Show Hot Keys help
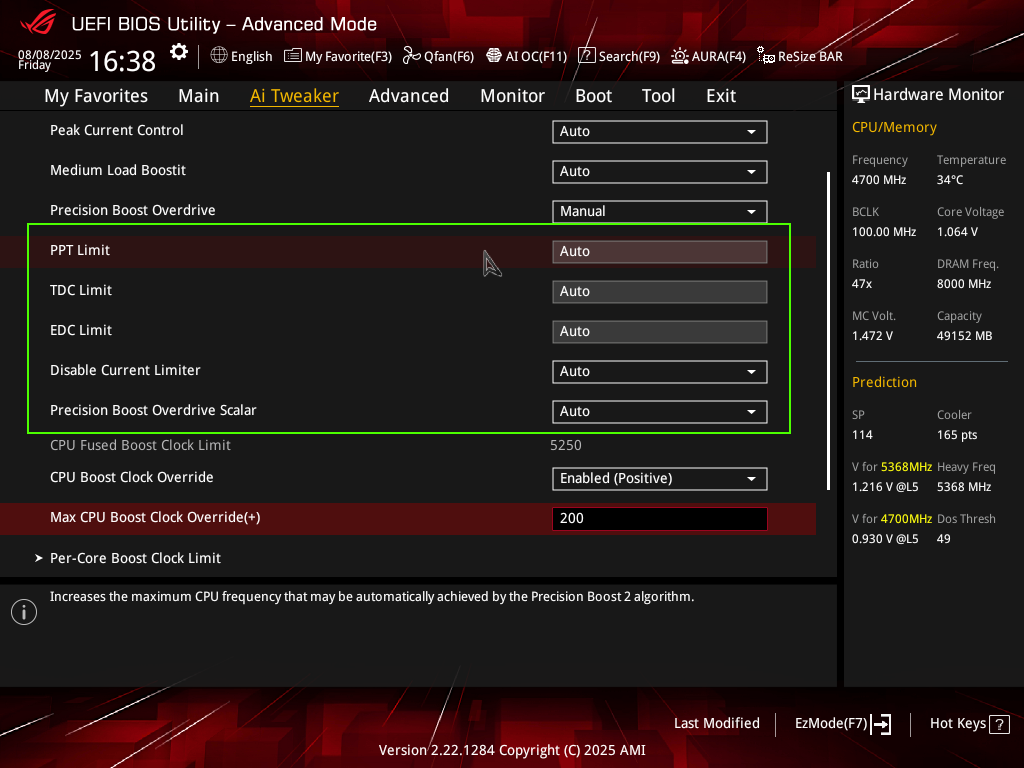 click(x=958, y=724)
